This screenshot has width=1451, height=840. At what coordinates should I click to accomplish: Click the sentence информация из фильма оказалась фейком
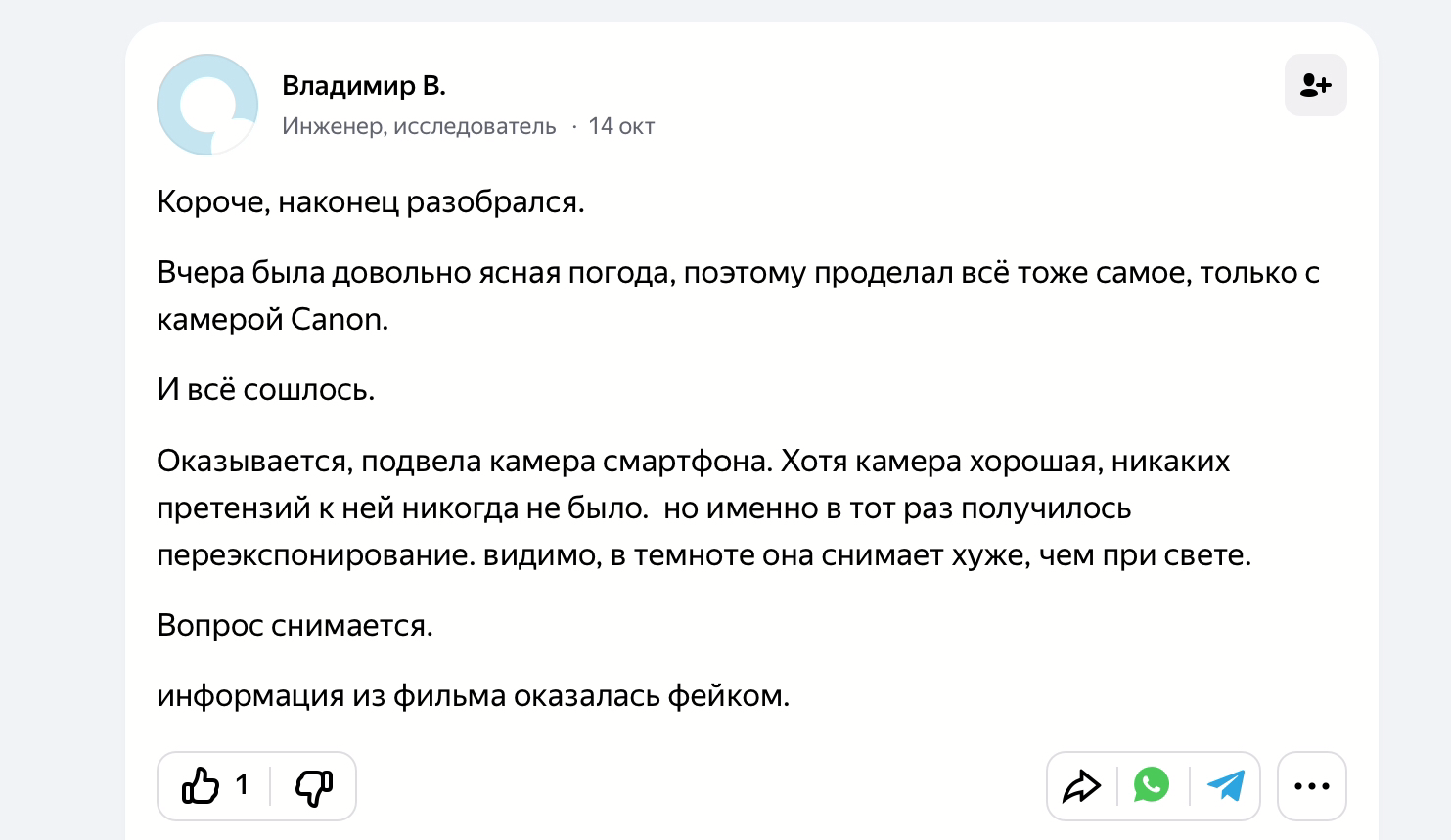pyautogui.click(x=473, y=696)
